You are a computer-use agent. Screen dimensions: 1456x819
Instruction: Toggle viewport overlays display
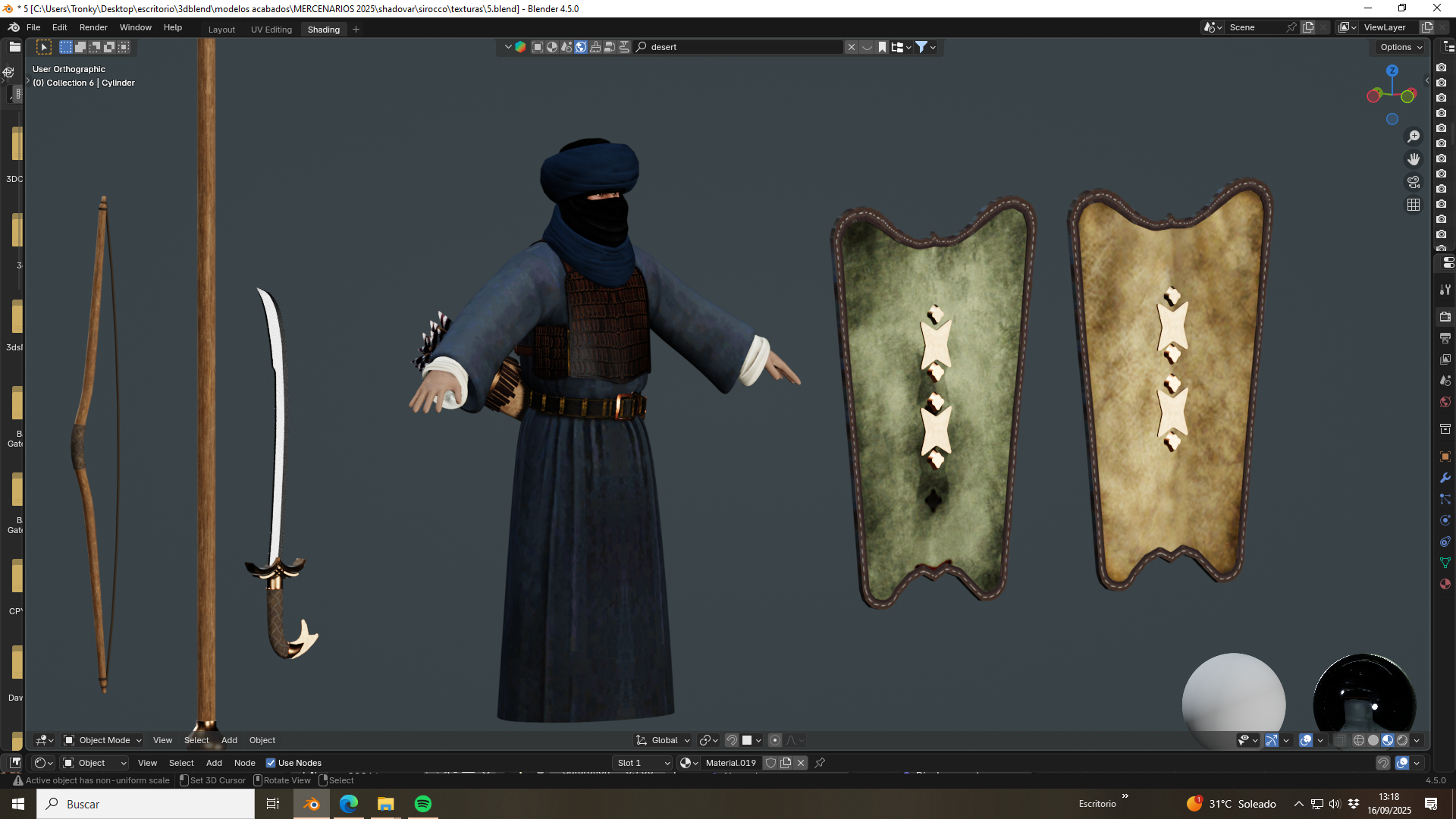(x=1306, y=740)
